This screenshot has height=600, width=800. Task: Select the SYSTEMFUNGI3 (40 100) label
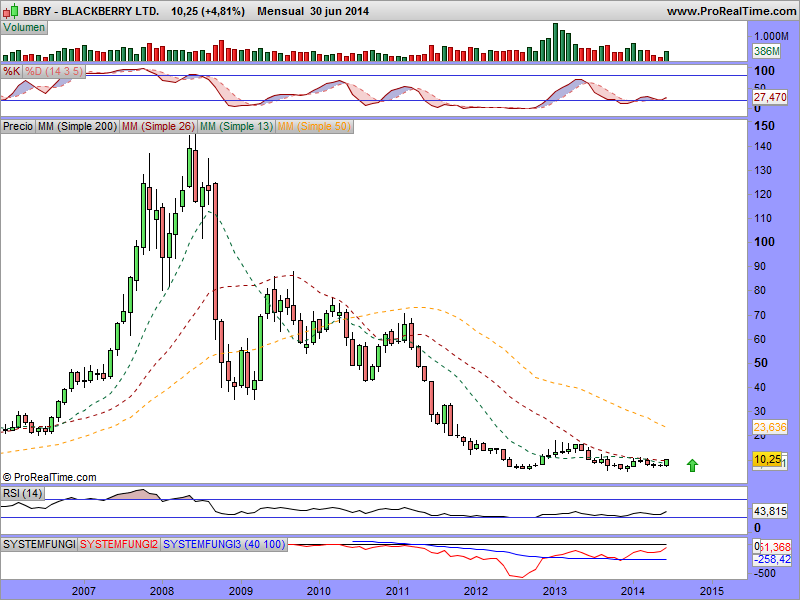(x=224, y=544)
